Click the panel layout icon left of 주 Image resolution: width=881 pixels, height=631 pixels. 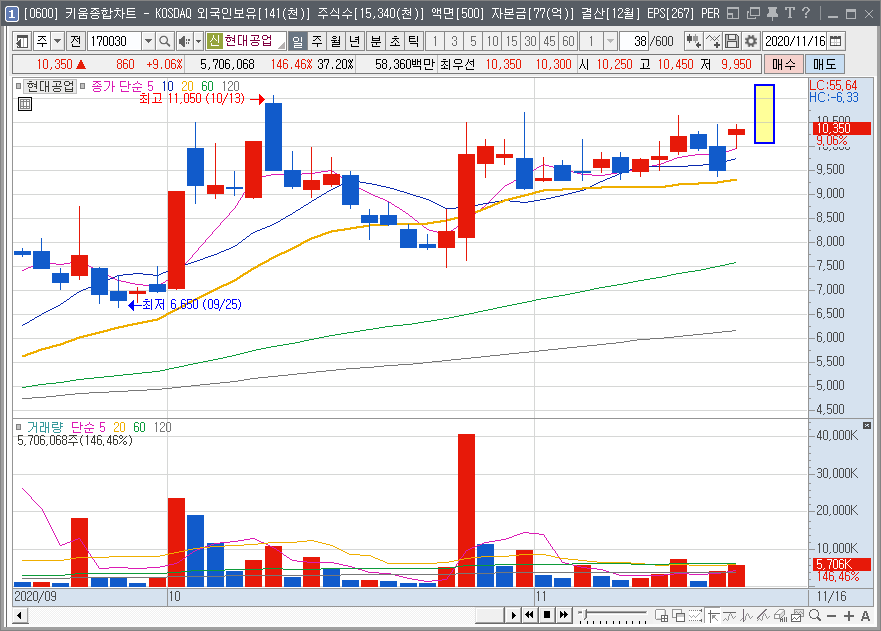[22, 41]
